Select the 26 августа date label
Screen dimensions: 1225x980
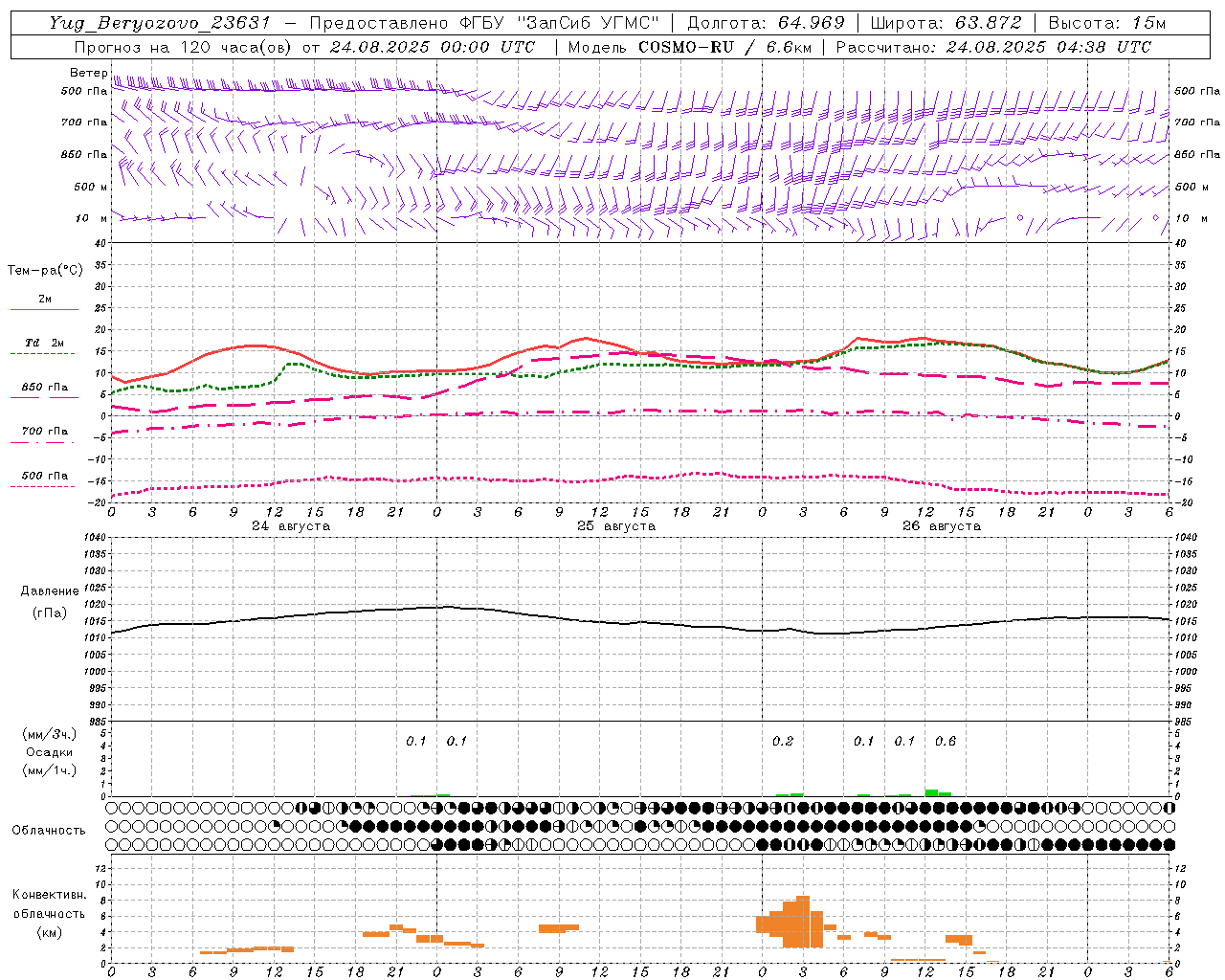point(942,526)
